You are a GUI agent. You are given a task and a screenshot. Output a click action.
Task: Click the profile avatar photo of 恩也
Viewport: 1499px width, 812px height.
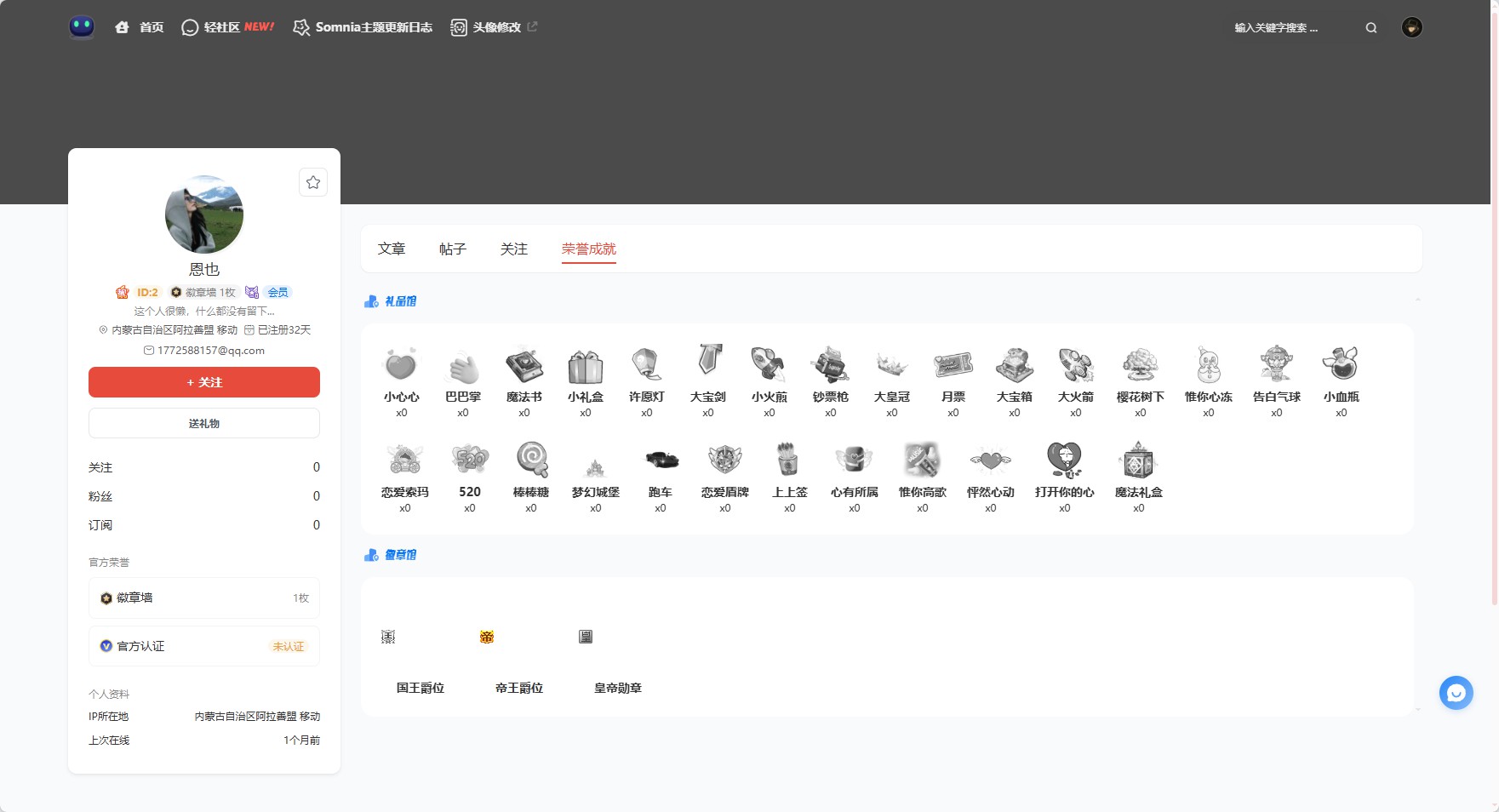click(204, 214)
